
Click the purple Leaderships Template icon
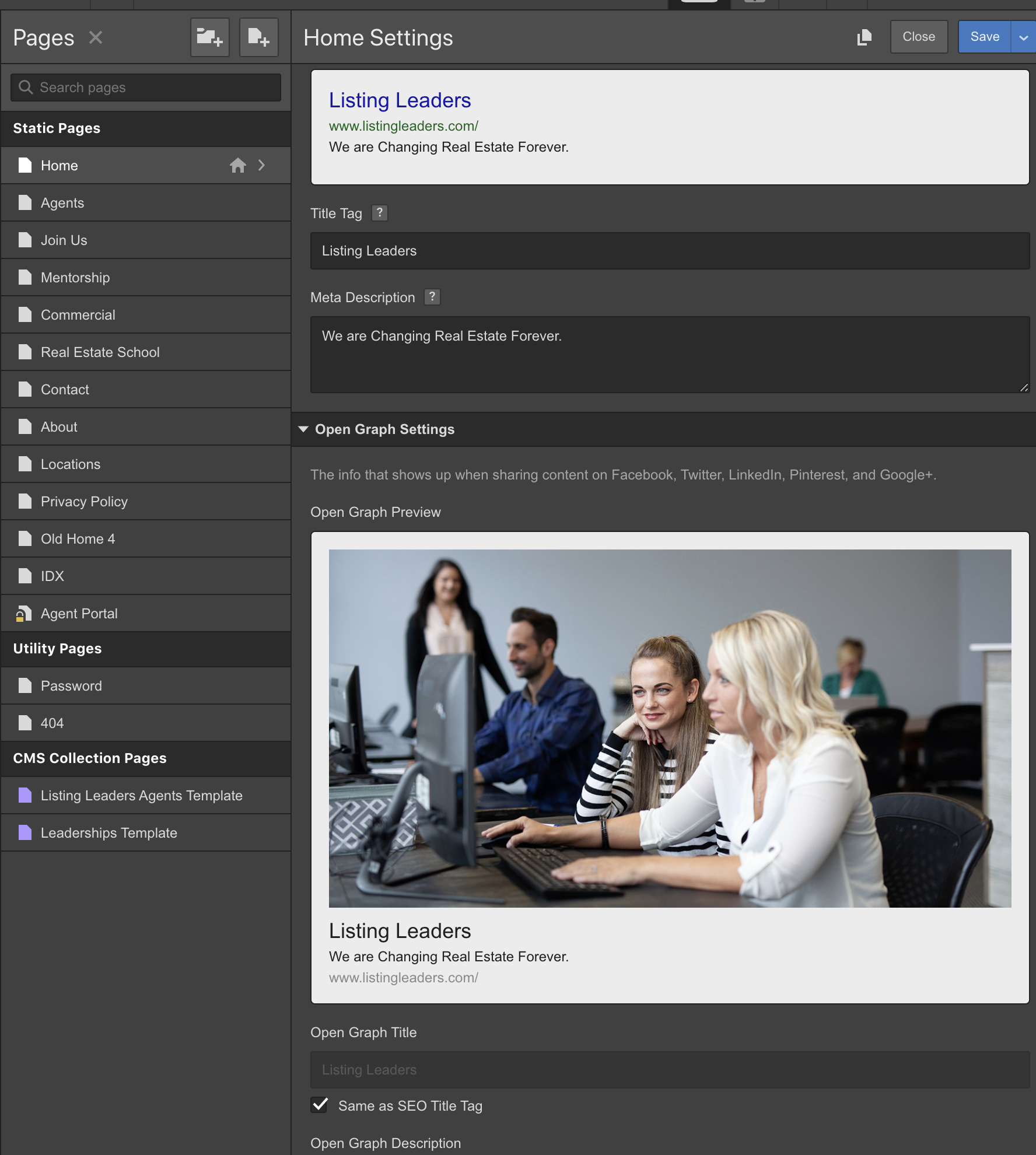tap(25, 833)
